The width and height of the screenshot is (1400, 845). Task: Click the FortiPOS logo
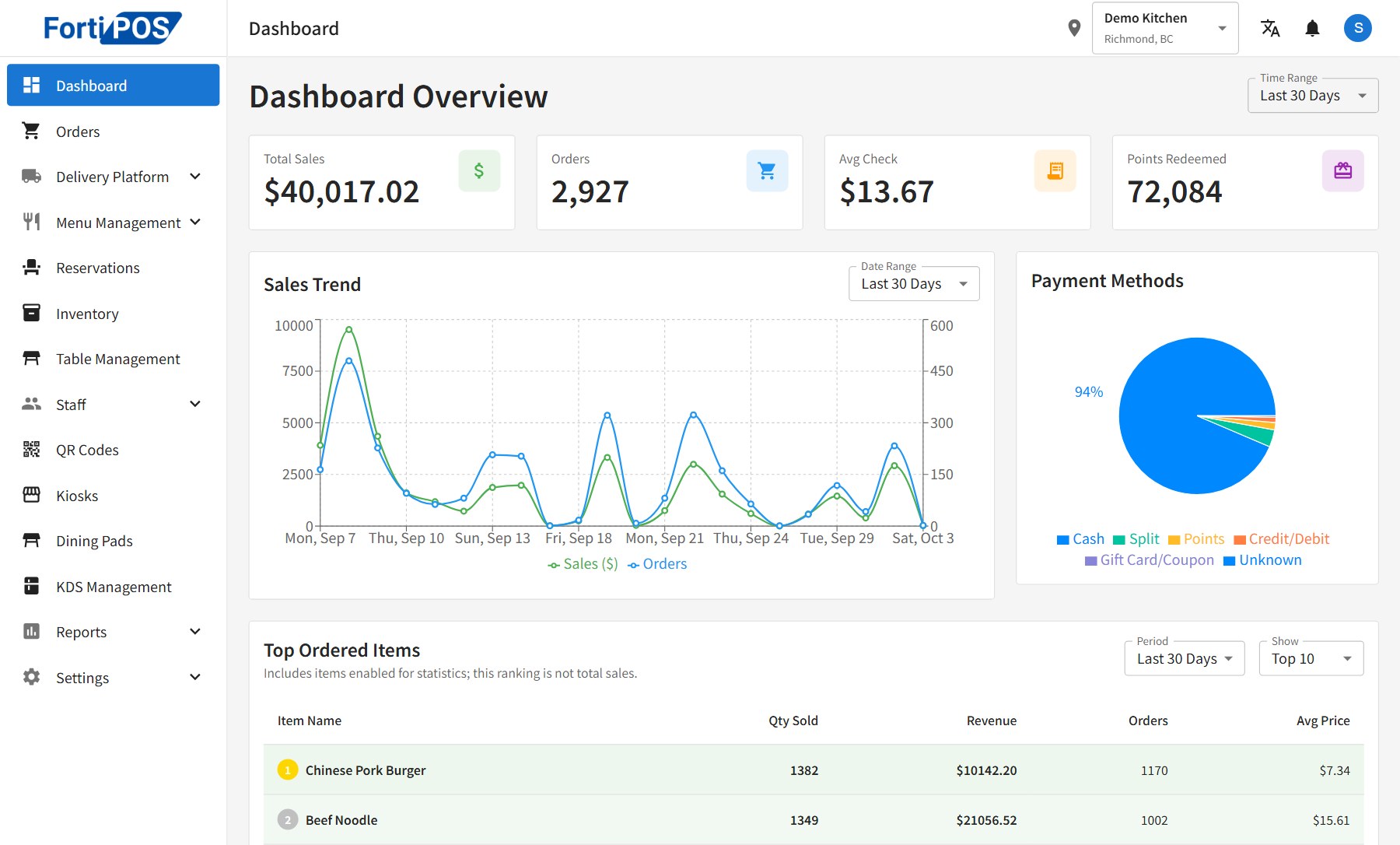pos(113,28)
